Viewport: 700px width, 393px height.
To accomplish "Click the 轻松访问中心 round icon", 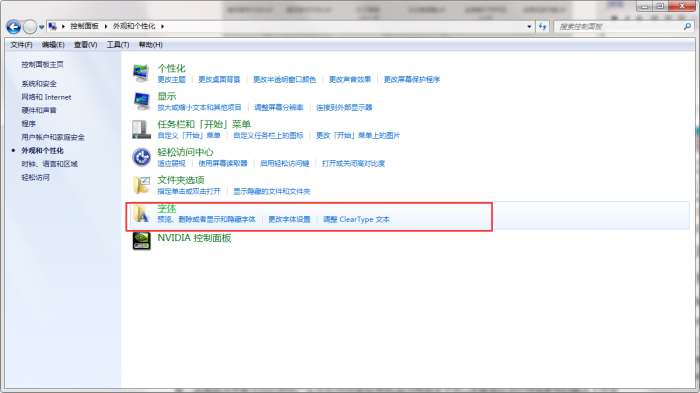I will (x=142, y=157).
